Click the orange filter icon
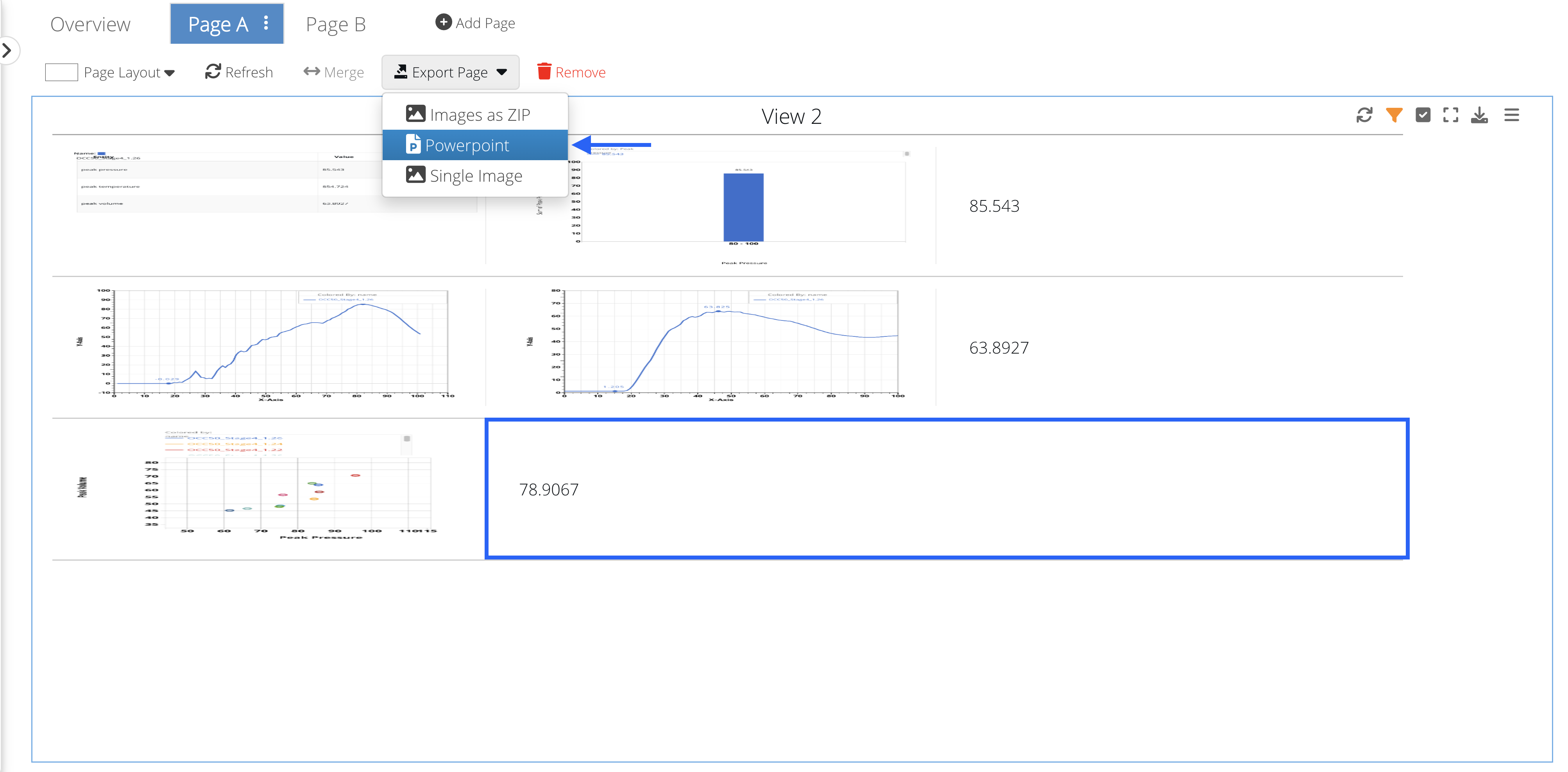 (x=1394, y=115)
